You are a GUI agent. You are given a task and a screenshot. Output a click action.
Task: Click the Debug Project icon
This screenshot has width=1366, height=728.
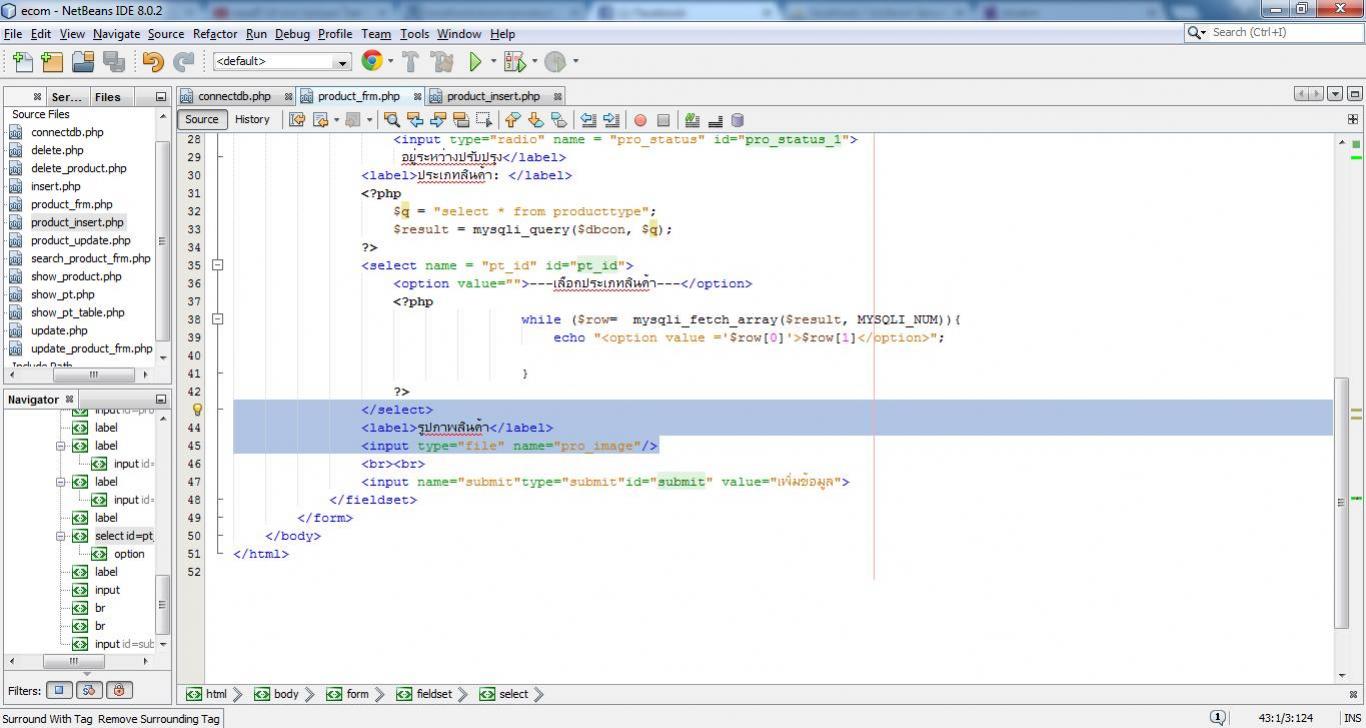[x=514, y=62]
